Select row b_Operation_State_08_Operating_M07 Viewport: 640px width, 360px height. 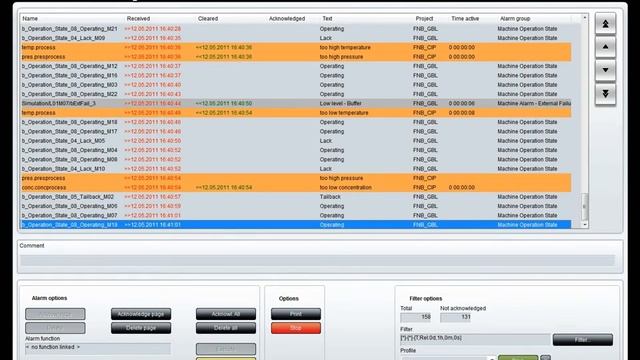tap(296, 216)
